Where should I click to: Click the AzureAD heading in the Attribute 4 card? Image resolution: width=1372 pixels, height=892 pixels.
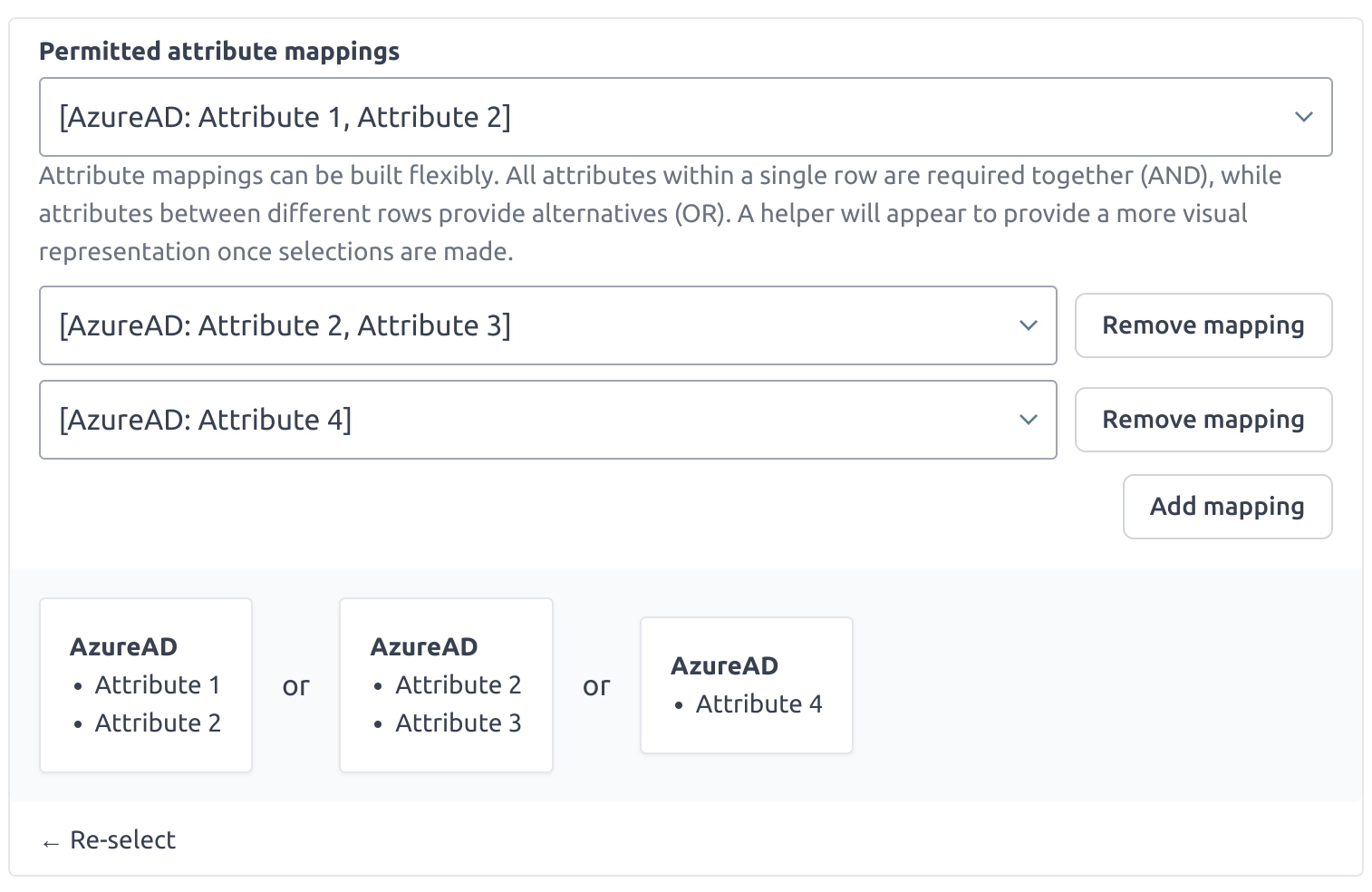[724, 665]
